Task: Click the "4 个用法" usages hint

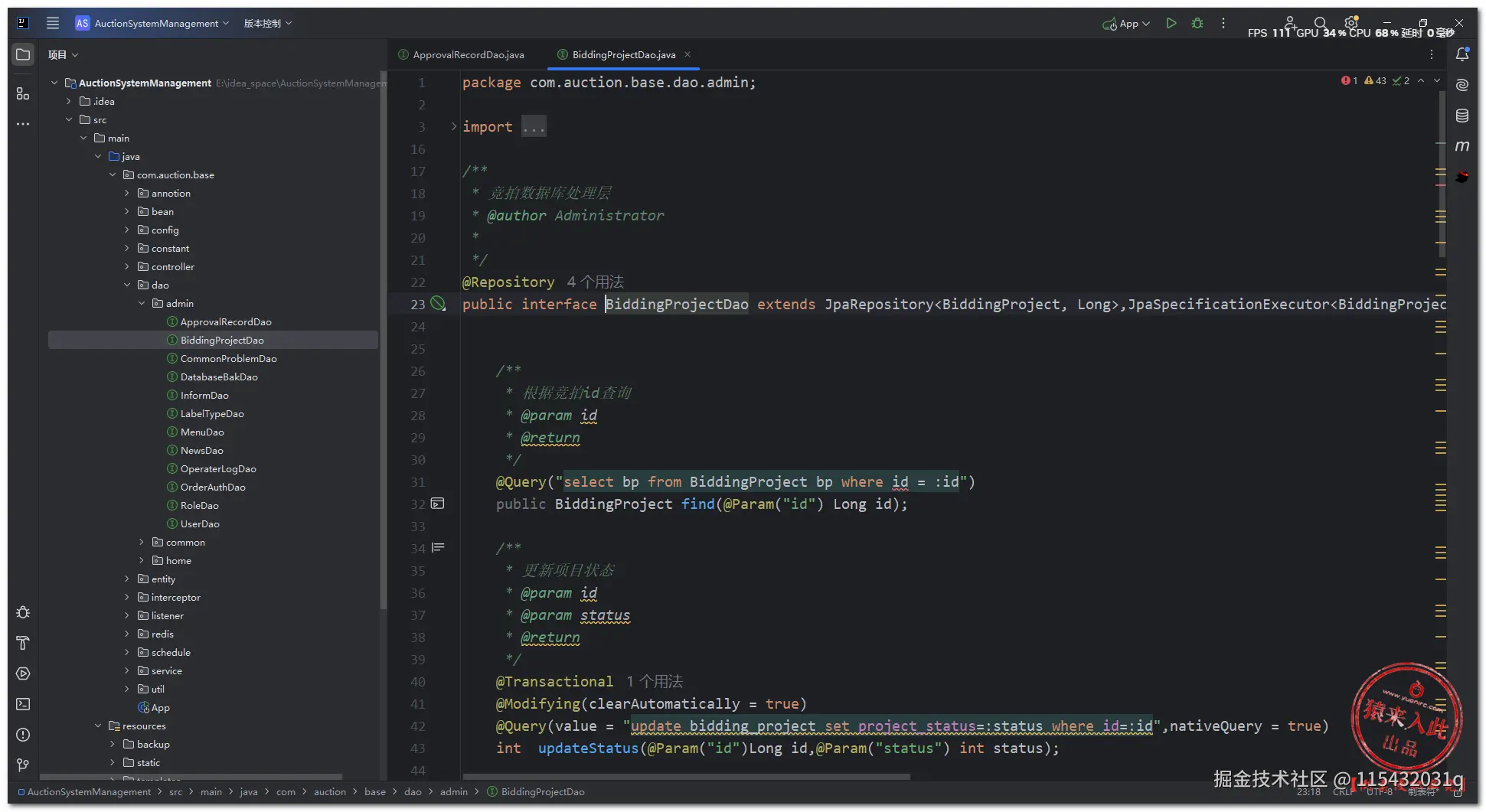Action: click(x=596, y=282)
